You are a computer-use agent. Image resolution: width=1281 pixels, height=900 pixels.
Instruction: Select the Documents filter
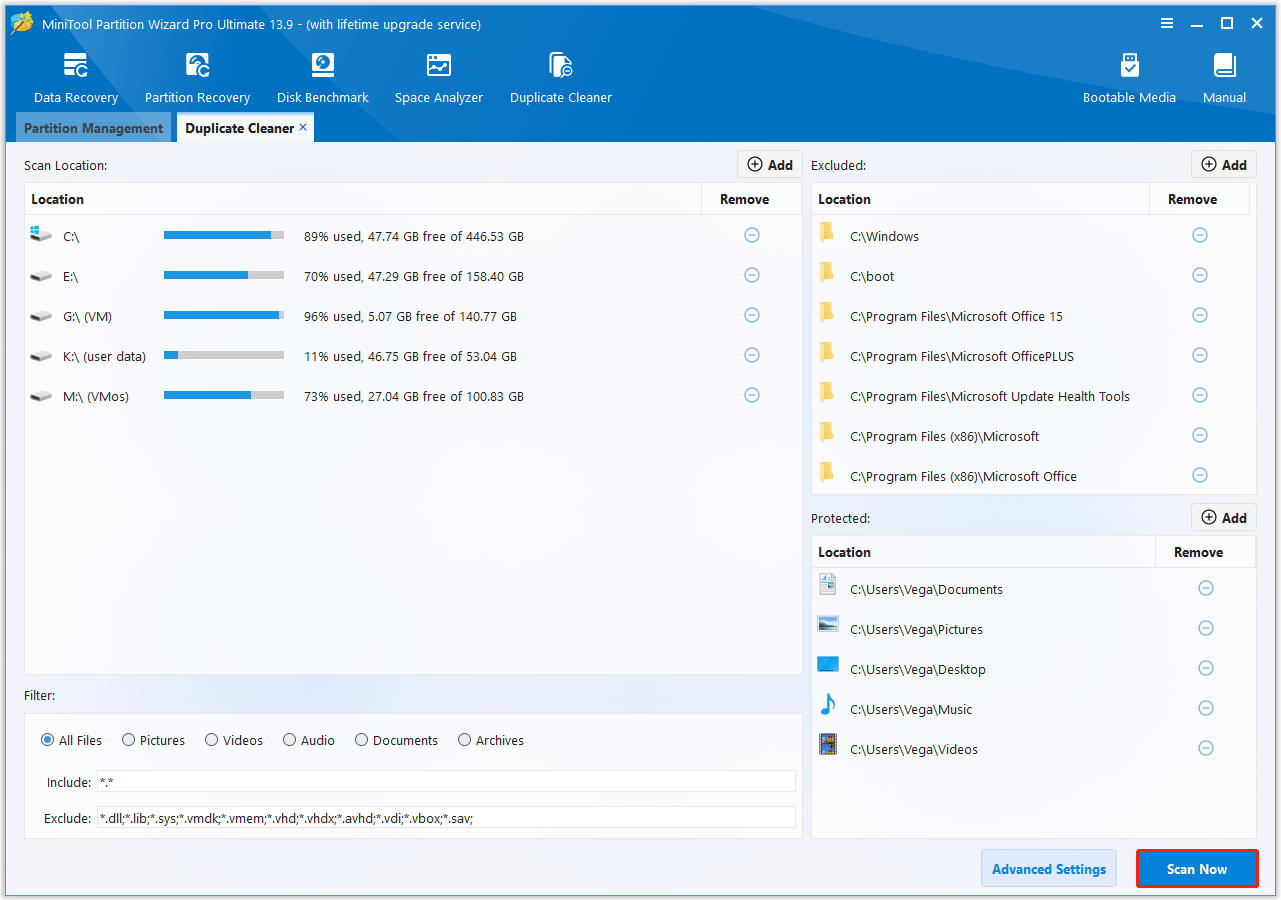396,740
